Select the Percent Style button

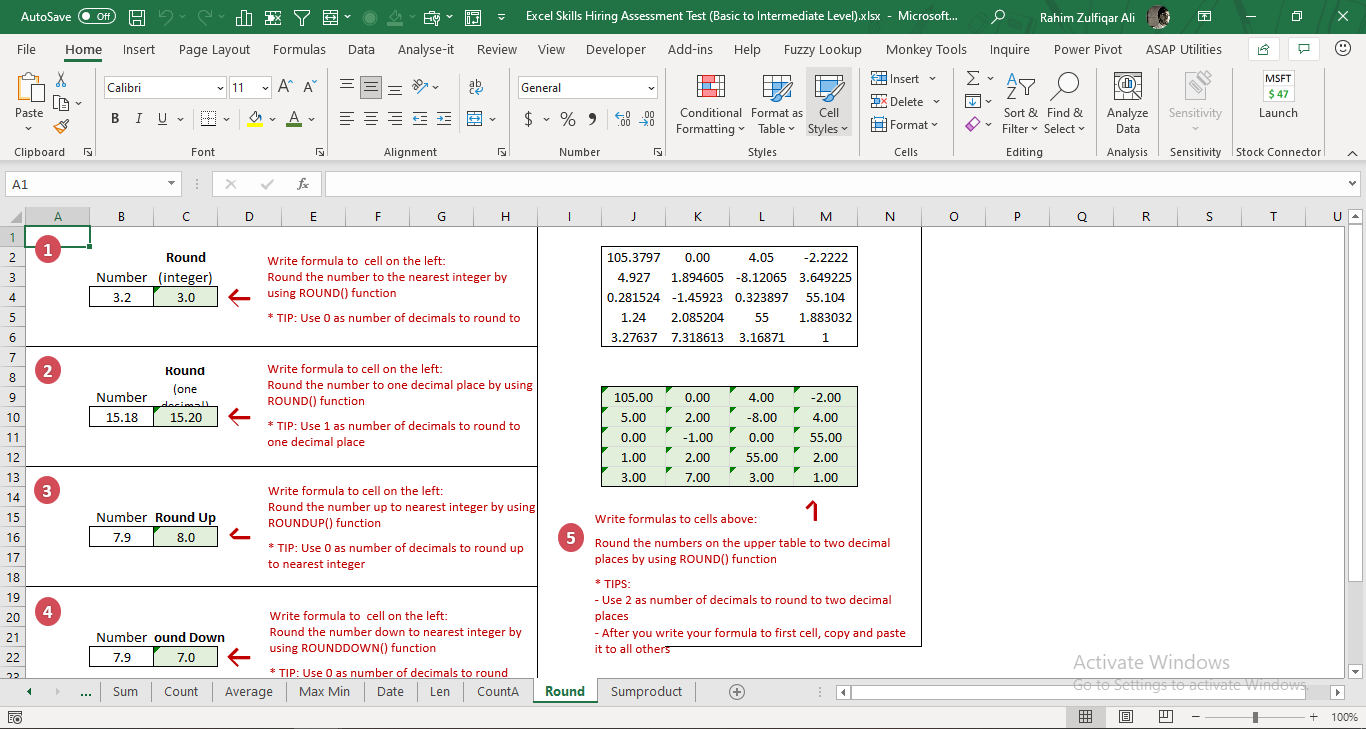click(x=568, y=119)
